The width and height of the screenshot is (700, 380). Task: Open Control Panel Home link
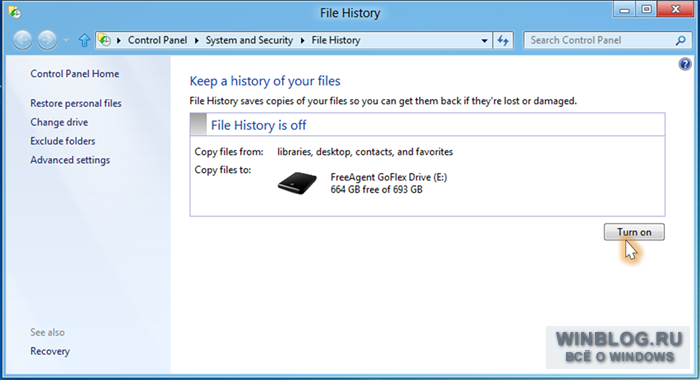(x=75, y=74)
